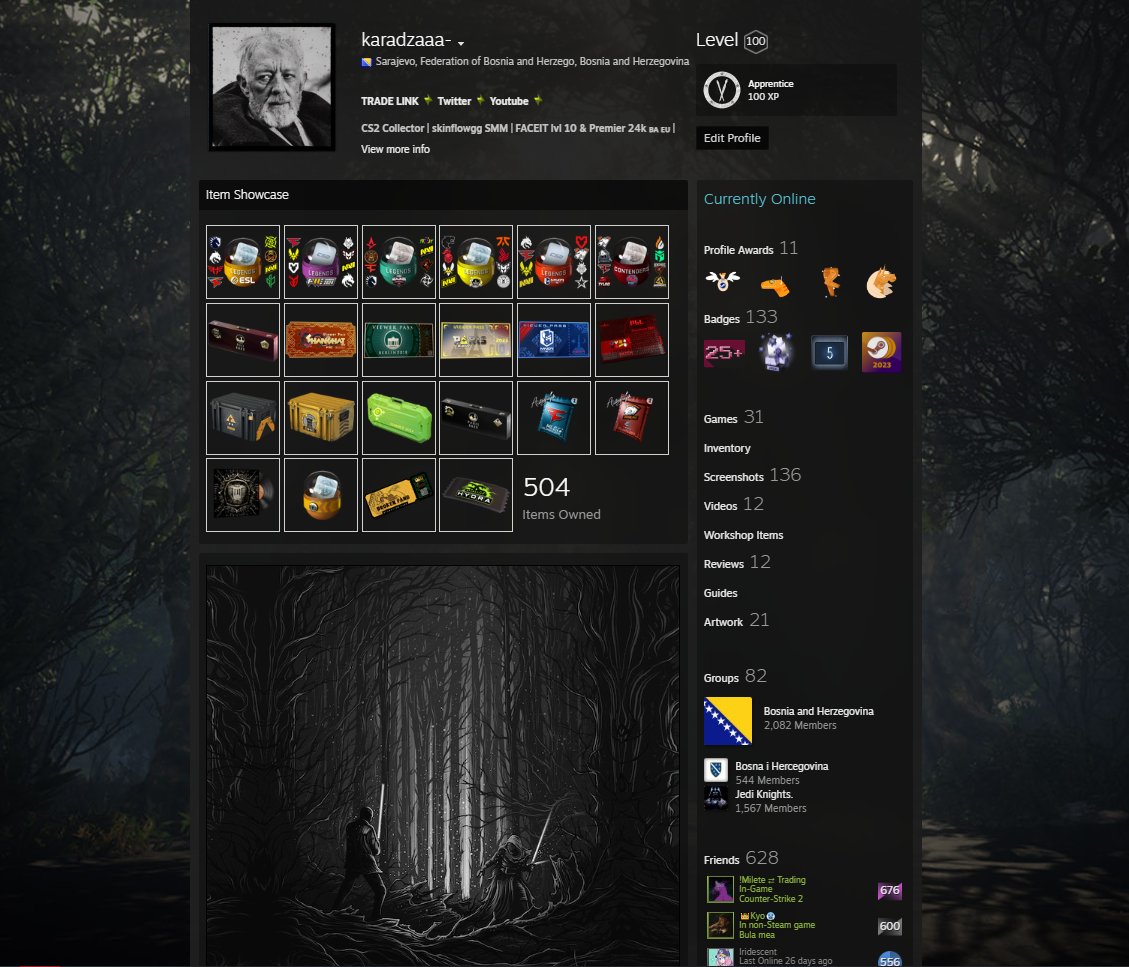
Task: Open friend Iridescent profile
Action: point(803,957)
